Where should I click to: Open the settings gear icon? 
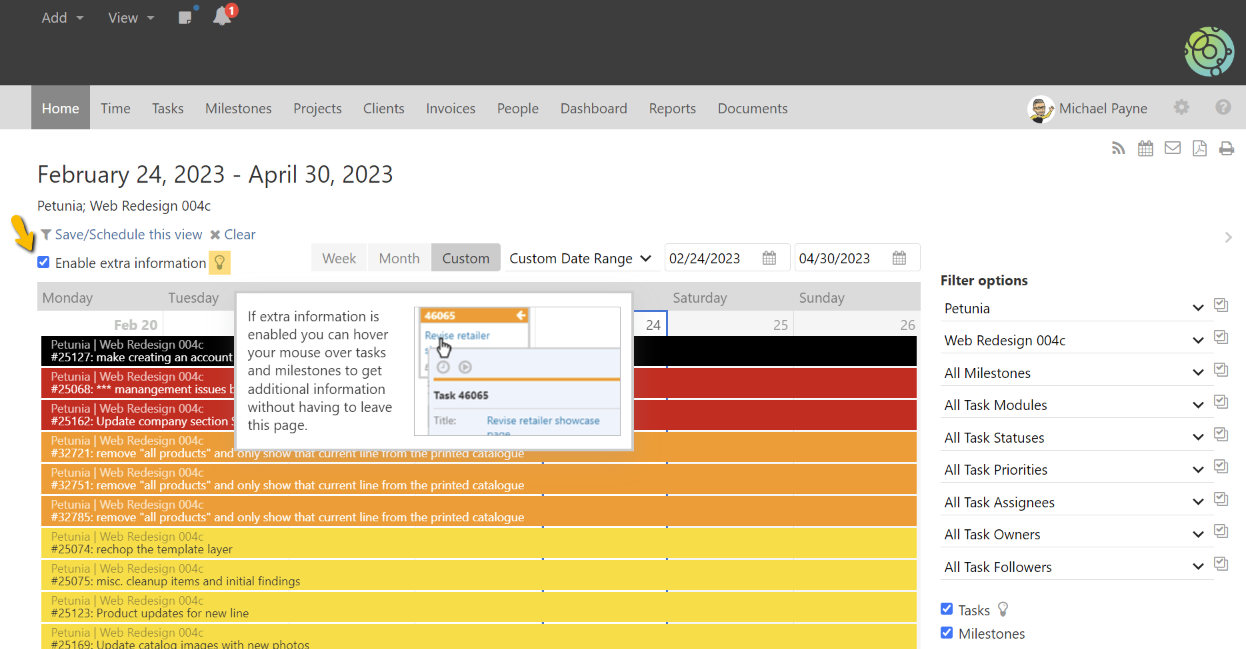[x=1182, y=108]
